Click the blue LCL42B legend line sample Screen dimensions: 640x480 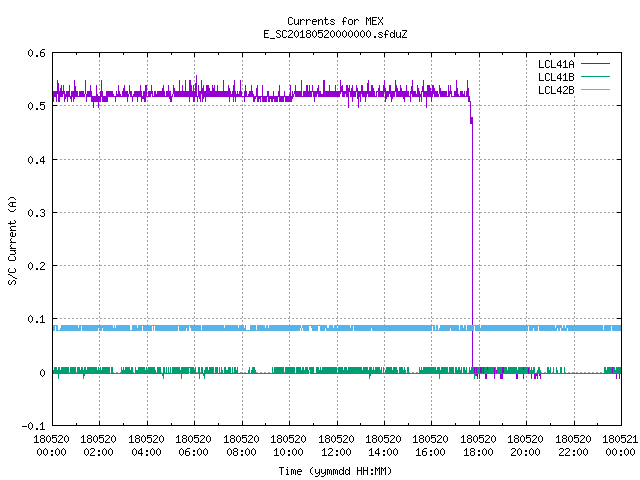595,90
